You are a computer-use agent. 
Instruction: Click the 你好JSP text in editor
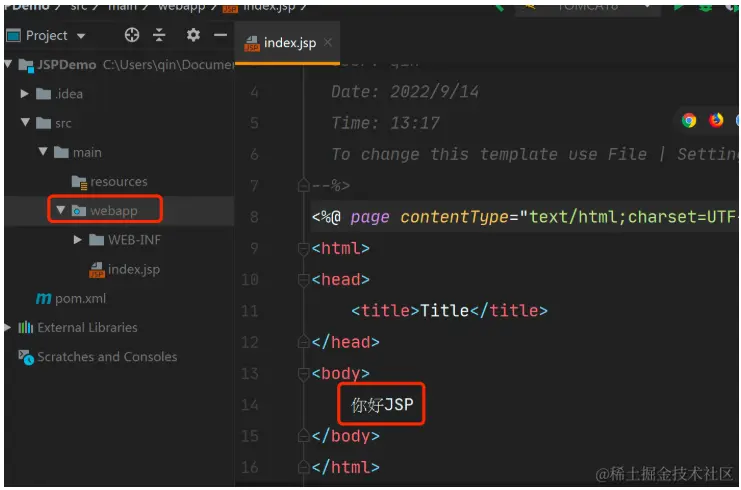point(382,405)
